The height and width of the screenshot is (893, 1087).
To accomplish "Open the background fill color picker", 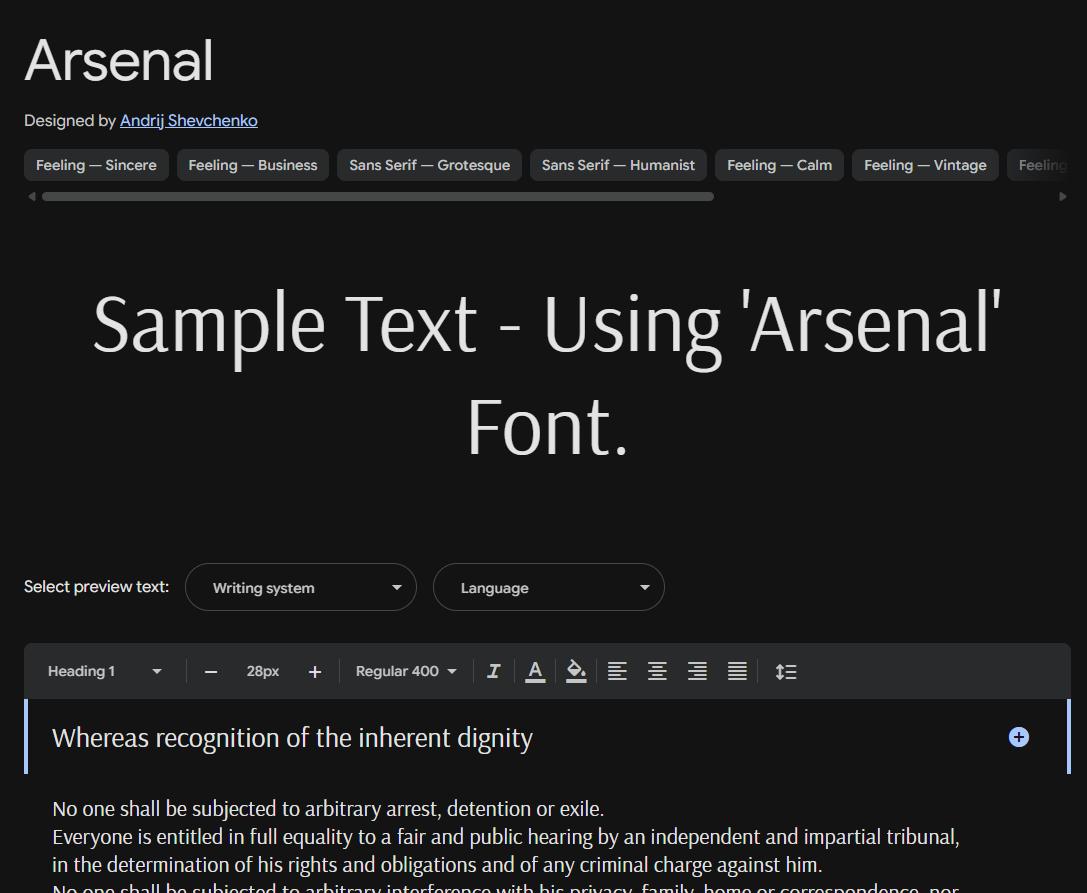I will (576, 671).
